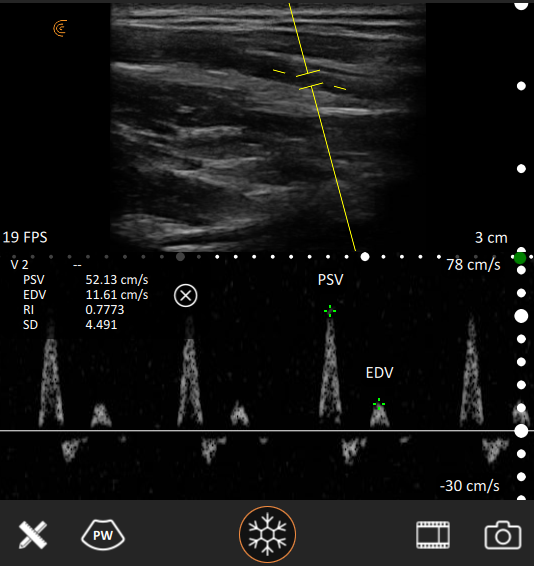
Task: Click the 78 cm/s velocity scale label
Action: [x=473, y=265]
